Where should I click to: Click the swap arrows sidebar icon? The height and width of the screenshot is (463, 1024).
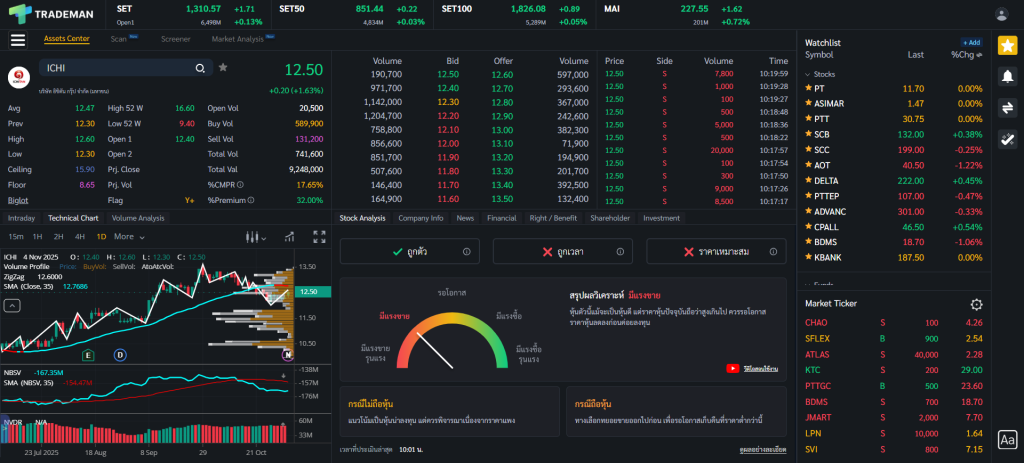click(1007, 108)
